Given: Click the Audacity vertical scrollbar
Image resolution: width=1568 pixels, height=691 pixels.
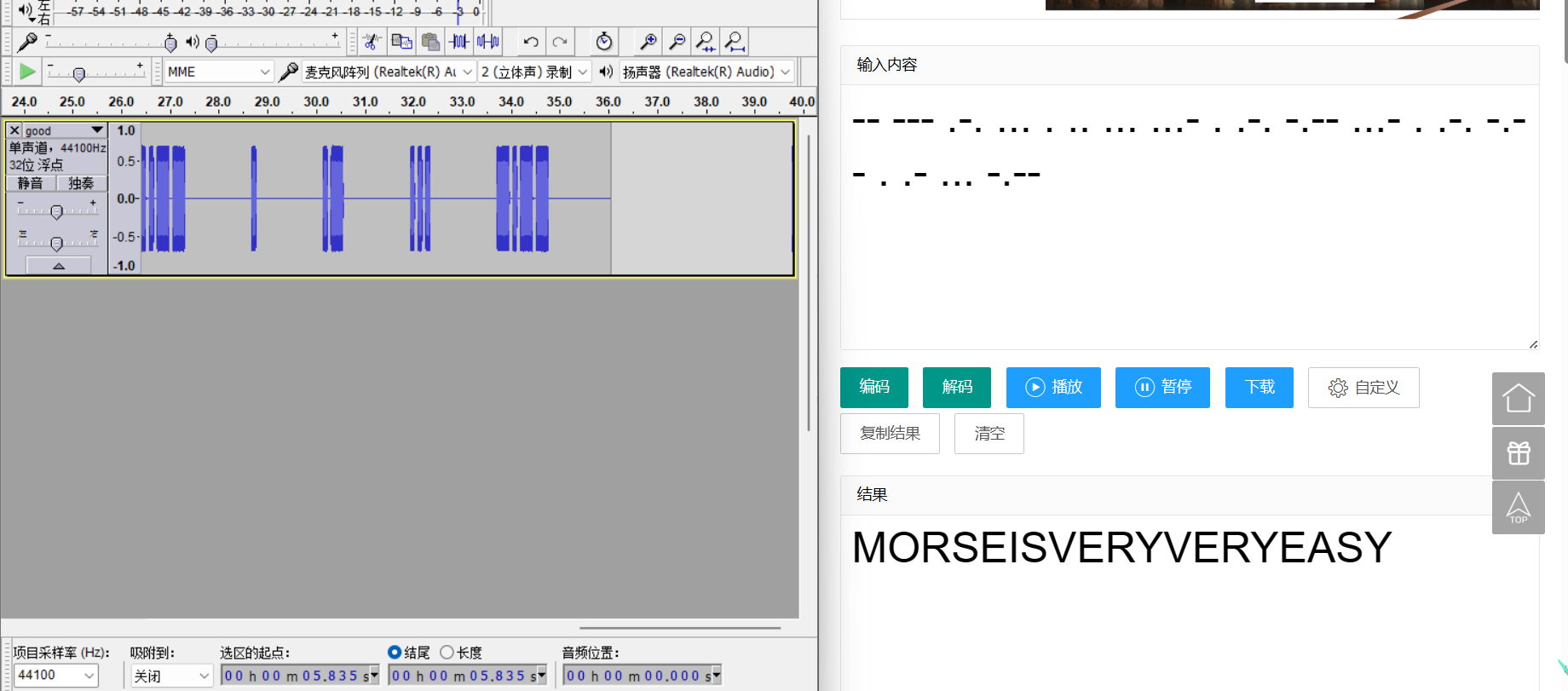Looking at the screenshot, I should [x=809, y=283].
